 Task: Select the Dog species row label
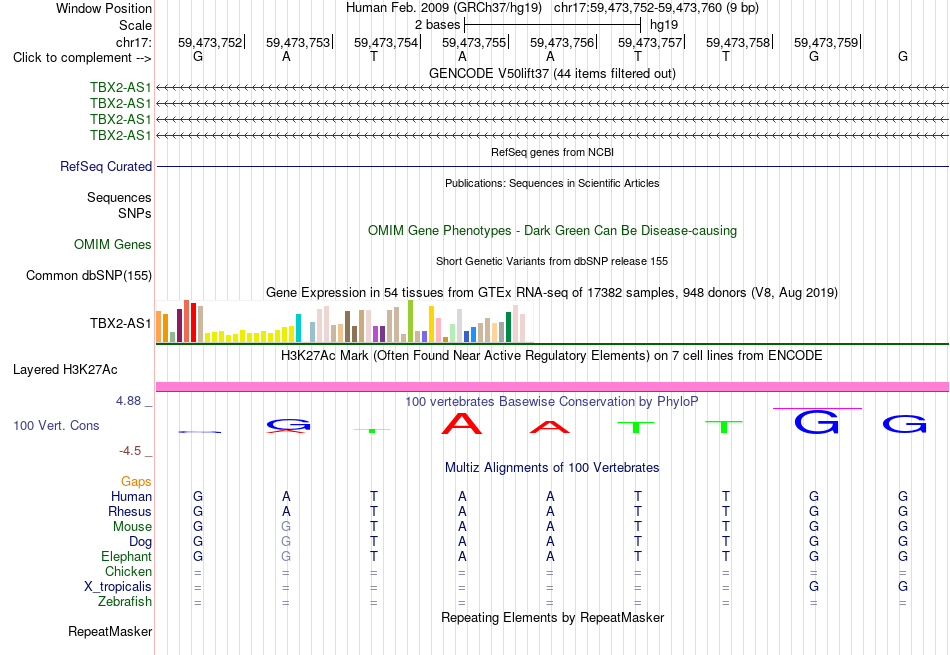pyautogui.click(x=141, y=542)
